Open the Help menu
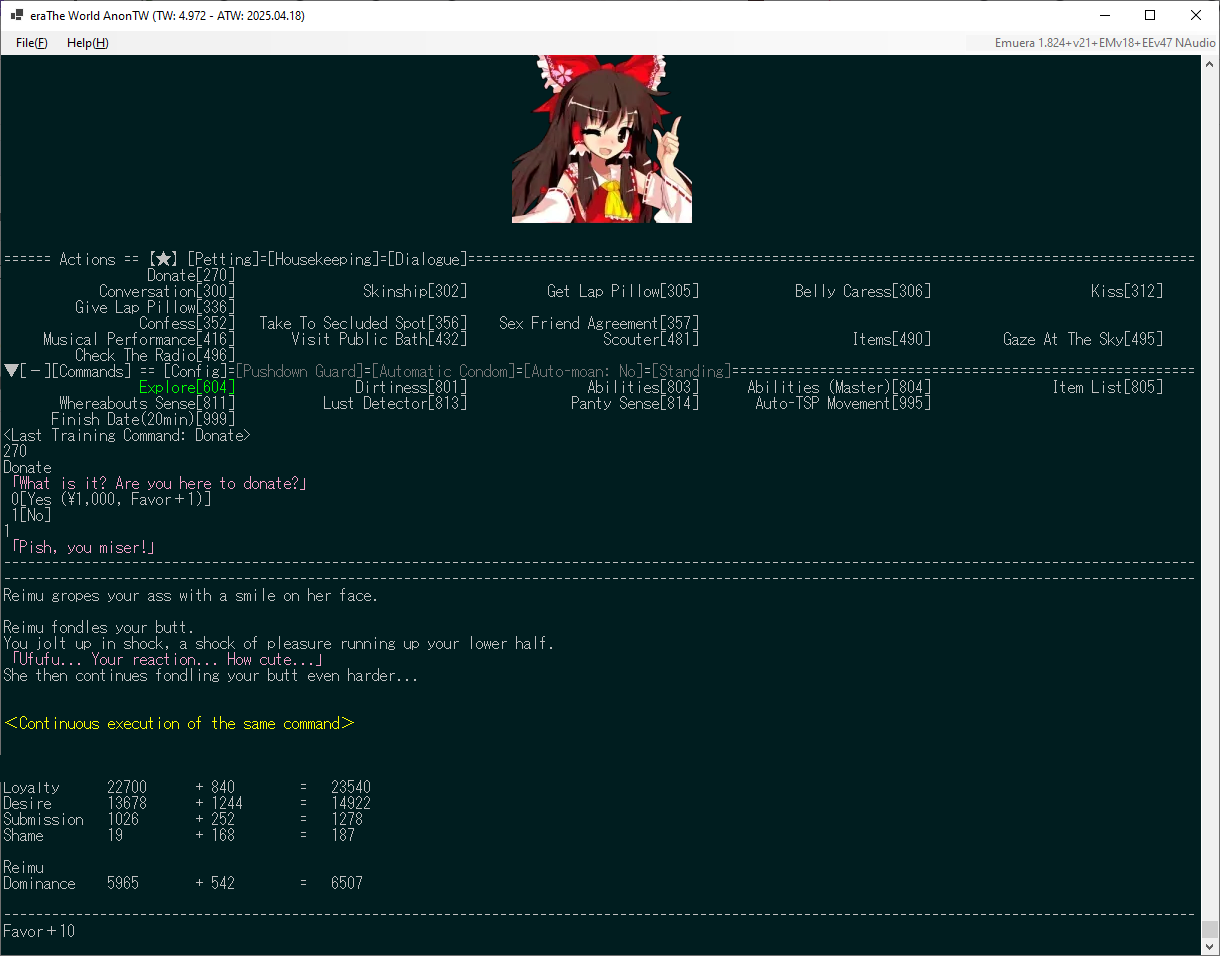The width and height of the screenshot is (1220, 956). (87, 43)
